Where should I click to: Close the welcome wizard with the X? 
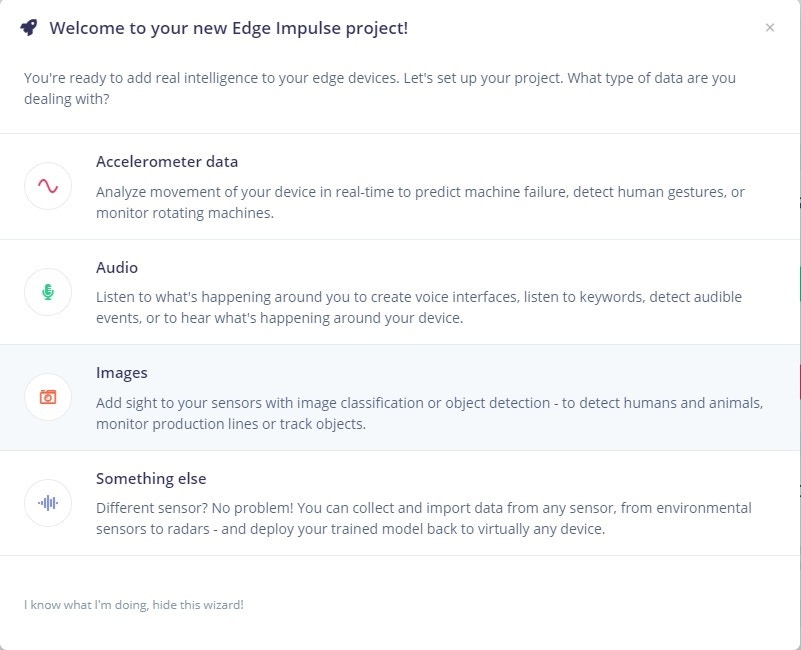coord(769,28)
